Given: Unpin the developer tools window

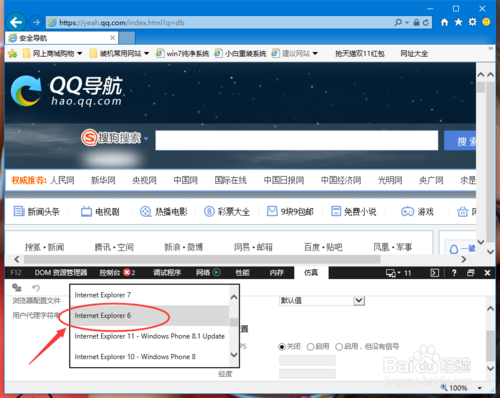Looking at the screenshot, I should [x=471, y=273].
